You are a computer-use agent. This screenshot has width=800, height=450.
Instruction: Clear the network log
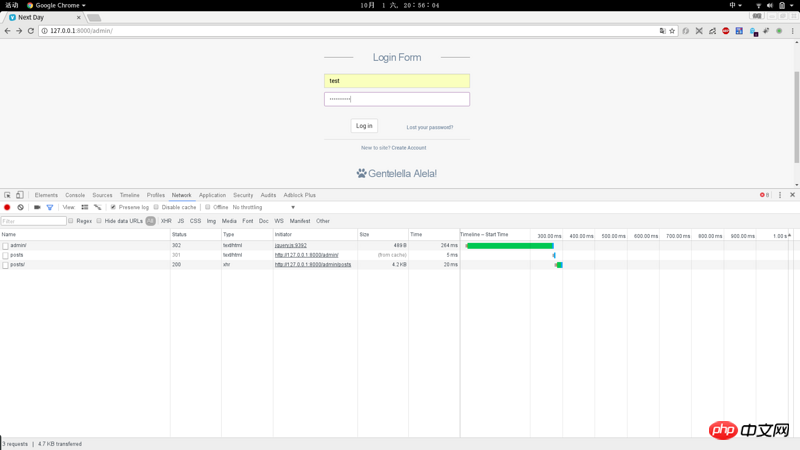point(20,207)
